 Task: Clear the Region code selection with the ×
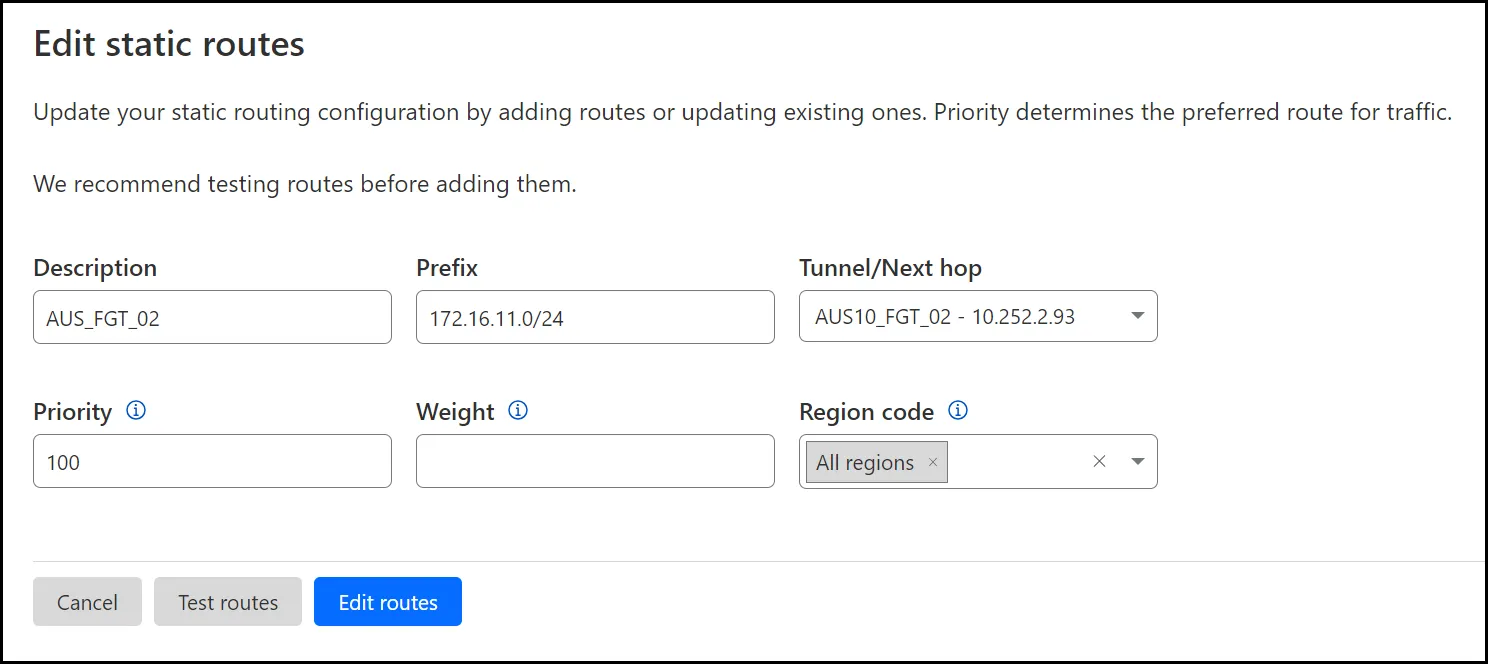click(1099, 461)
